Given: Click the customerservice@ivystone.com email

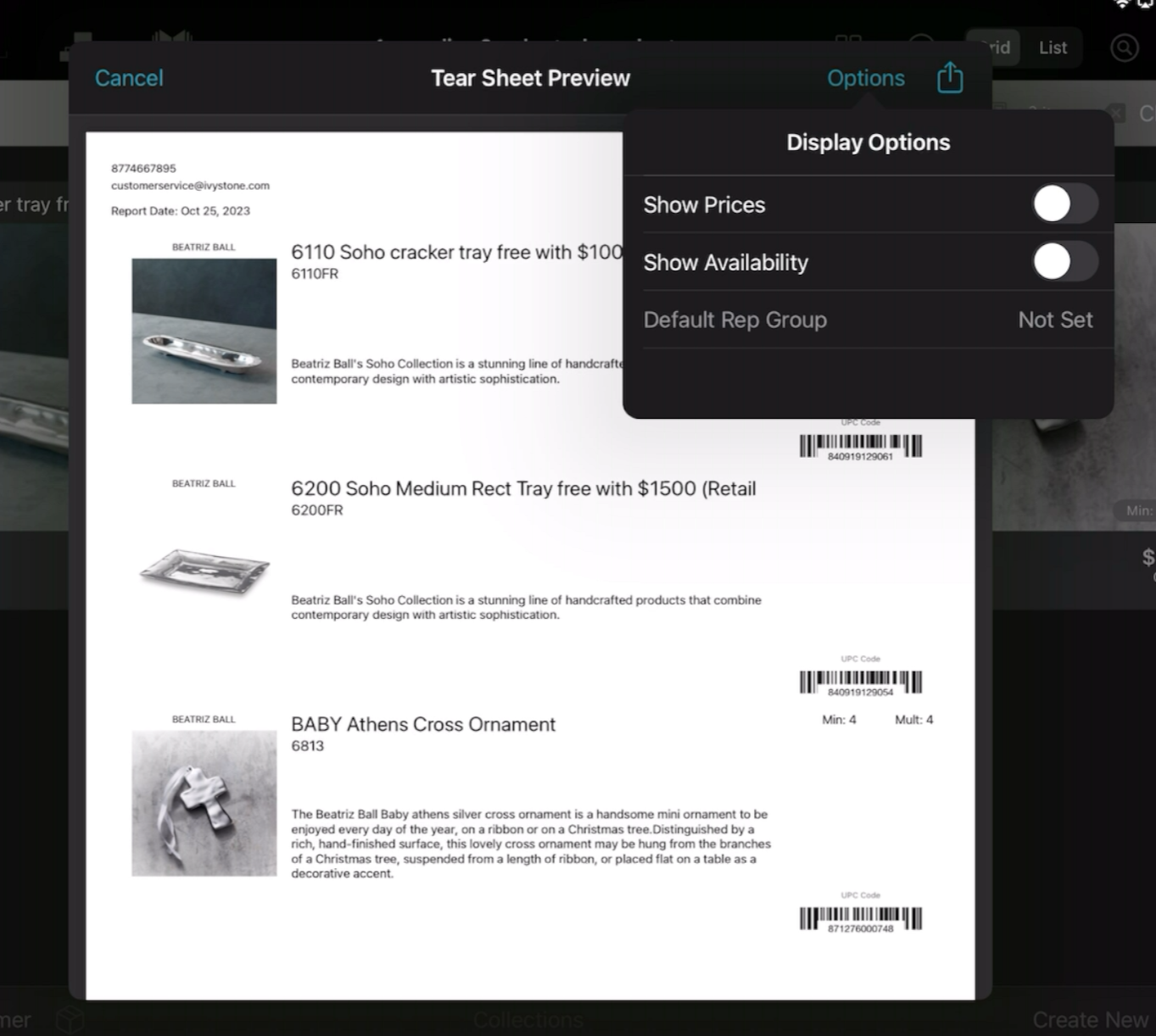Looking at the screenshot, I should [190, 186].
